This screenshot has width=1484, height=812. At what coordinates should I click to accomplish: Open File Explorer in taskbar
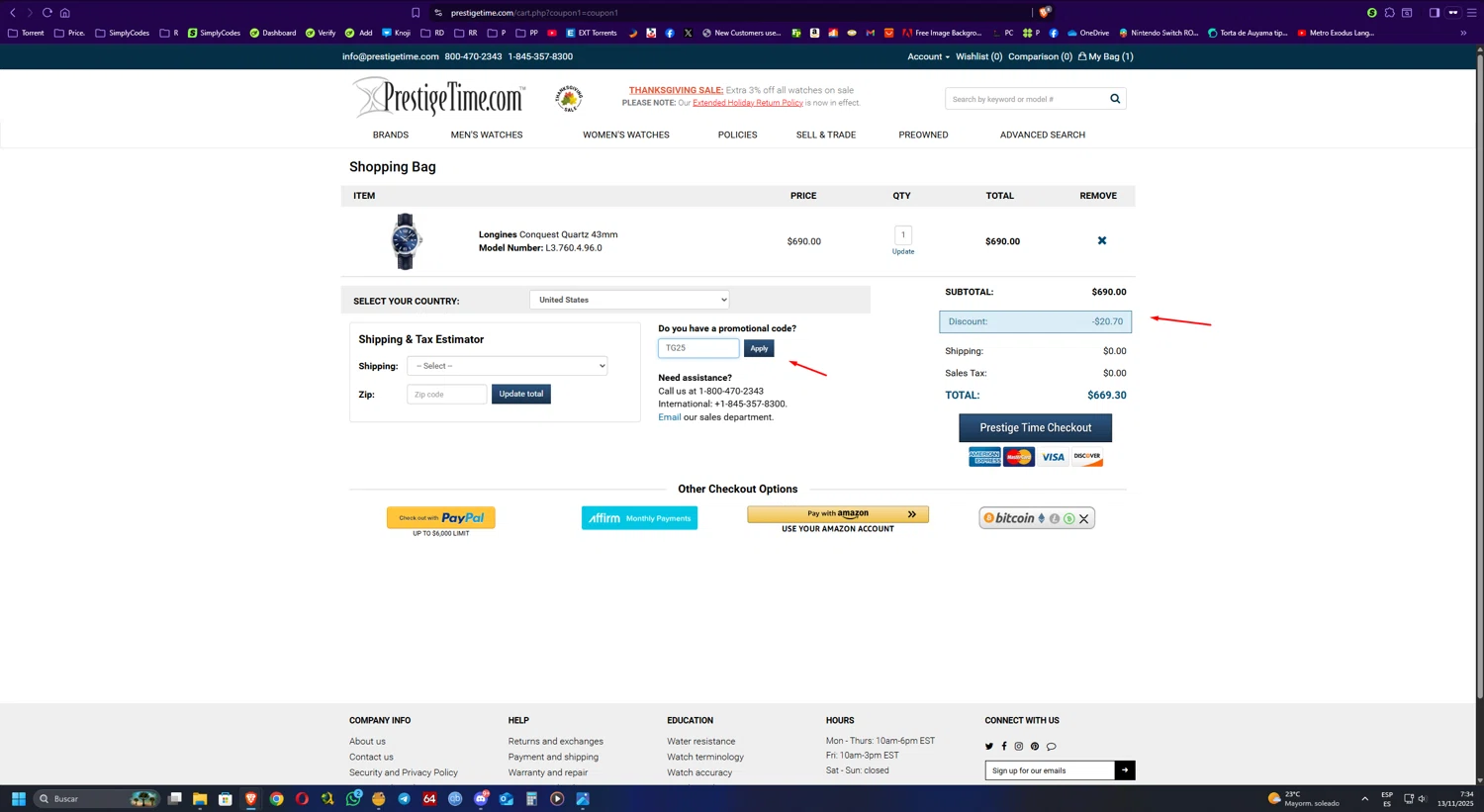coord(200,799)
